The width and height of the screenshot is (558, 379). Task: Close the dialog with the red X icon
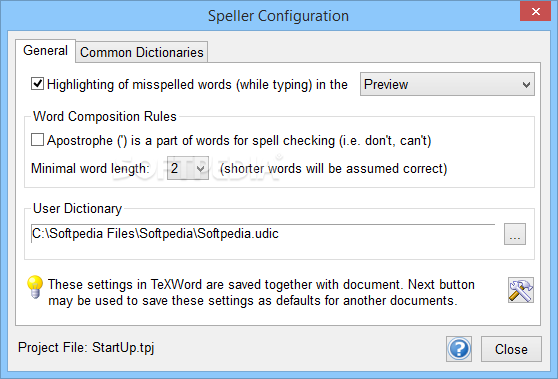tap(535, 11)
